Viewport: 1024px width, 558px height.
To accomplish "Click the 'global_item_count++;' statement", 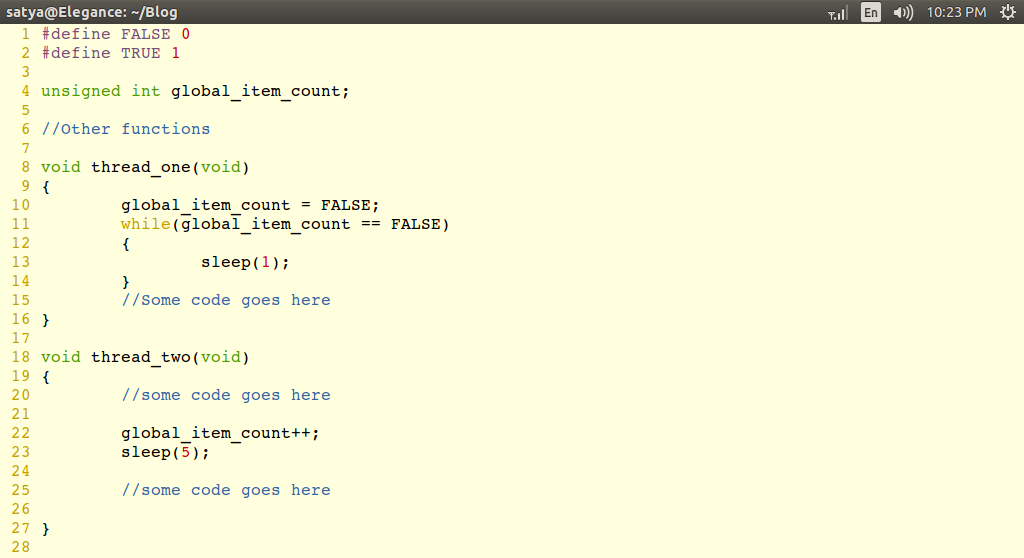I will [x=220, y=433].
